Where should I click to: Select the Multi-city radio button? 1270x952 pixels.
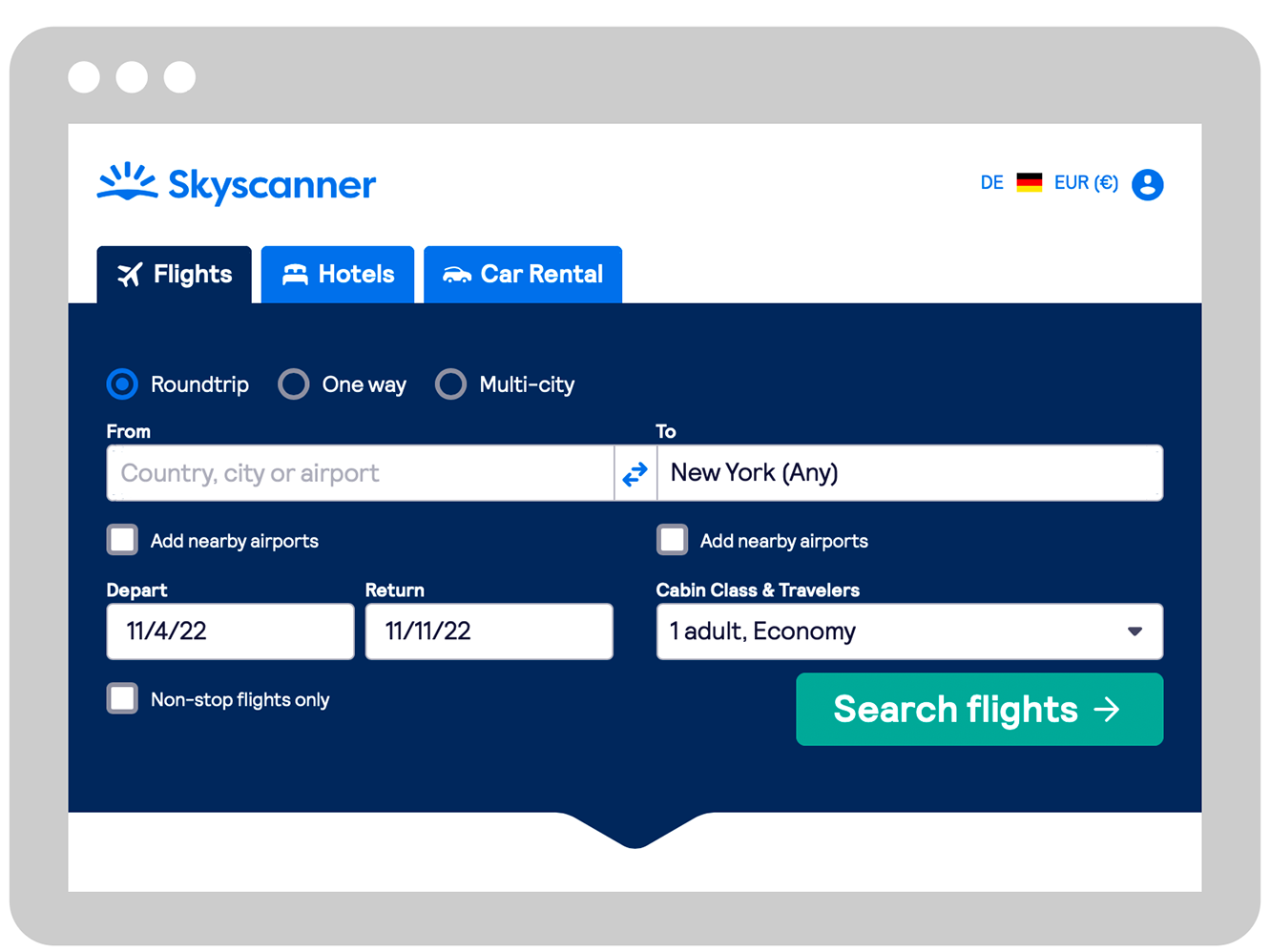pyautogui.click(x=450, y=383)
